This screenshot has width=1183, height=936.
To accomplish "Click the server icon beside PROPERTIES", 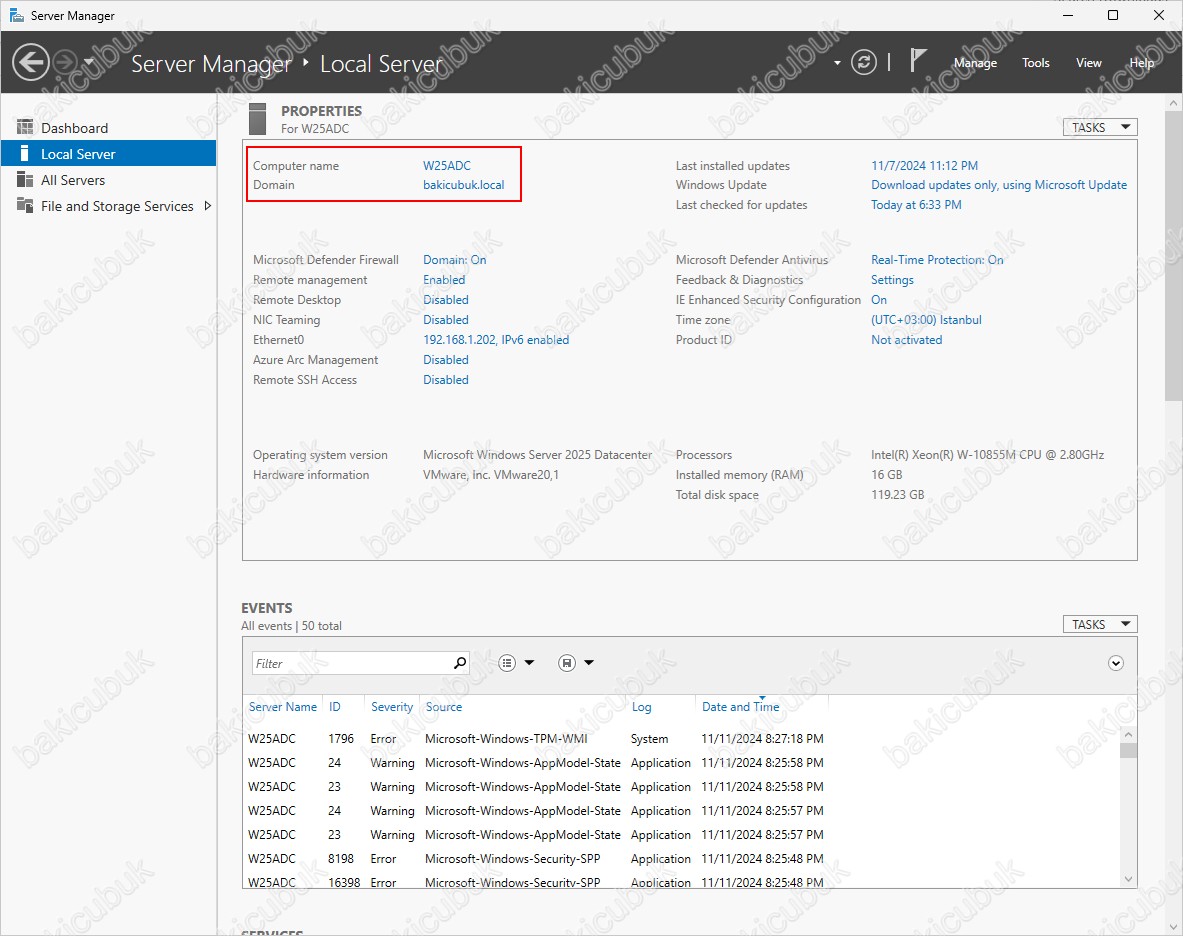I will 257,118.
